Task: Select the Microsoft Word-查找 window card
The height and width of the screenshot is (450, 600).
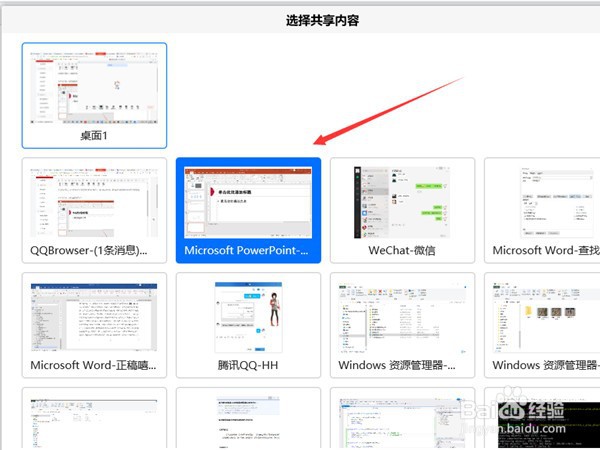Action: tap(542, 210)
